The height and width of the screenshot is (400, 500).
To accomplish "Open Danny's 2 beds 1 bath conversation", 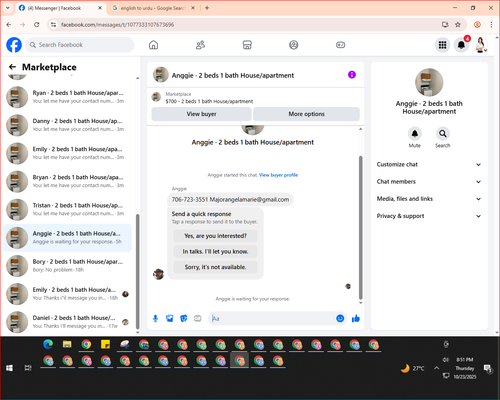I will (68, 125).
